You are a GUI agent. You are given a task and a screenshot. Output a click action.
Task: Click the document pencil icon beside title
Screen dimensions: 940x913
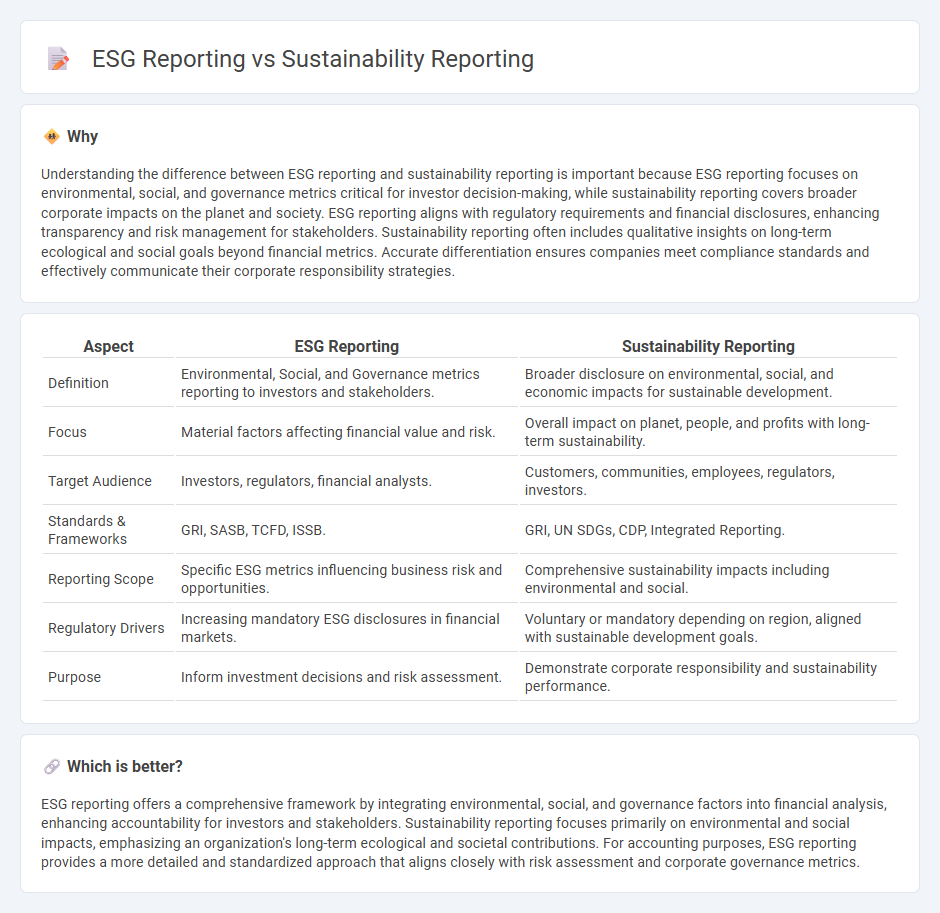[58, 59]
